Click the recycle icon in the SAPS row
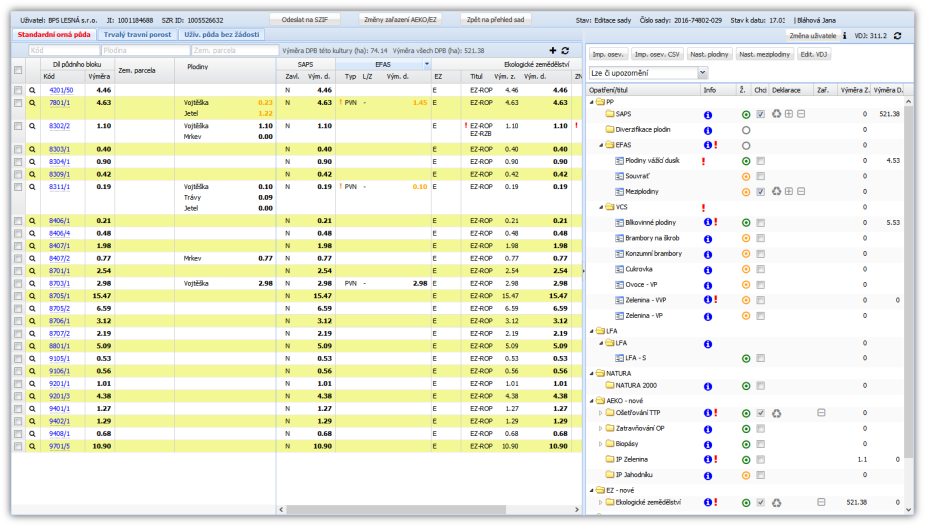This screenshot has height=526, width=925. pos(776,114)
